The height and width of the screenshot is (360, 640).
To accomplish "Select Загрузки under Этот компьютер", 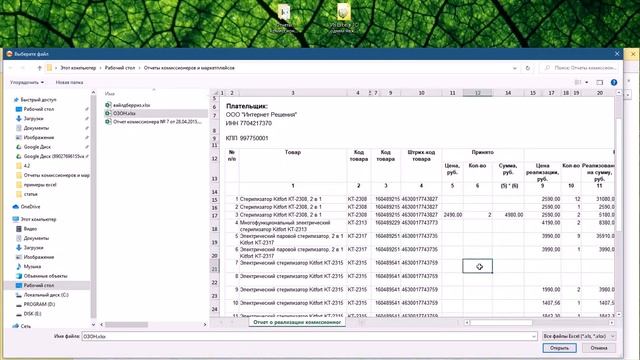I will pos(33,248).
